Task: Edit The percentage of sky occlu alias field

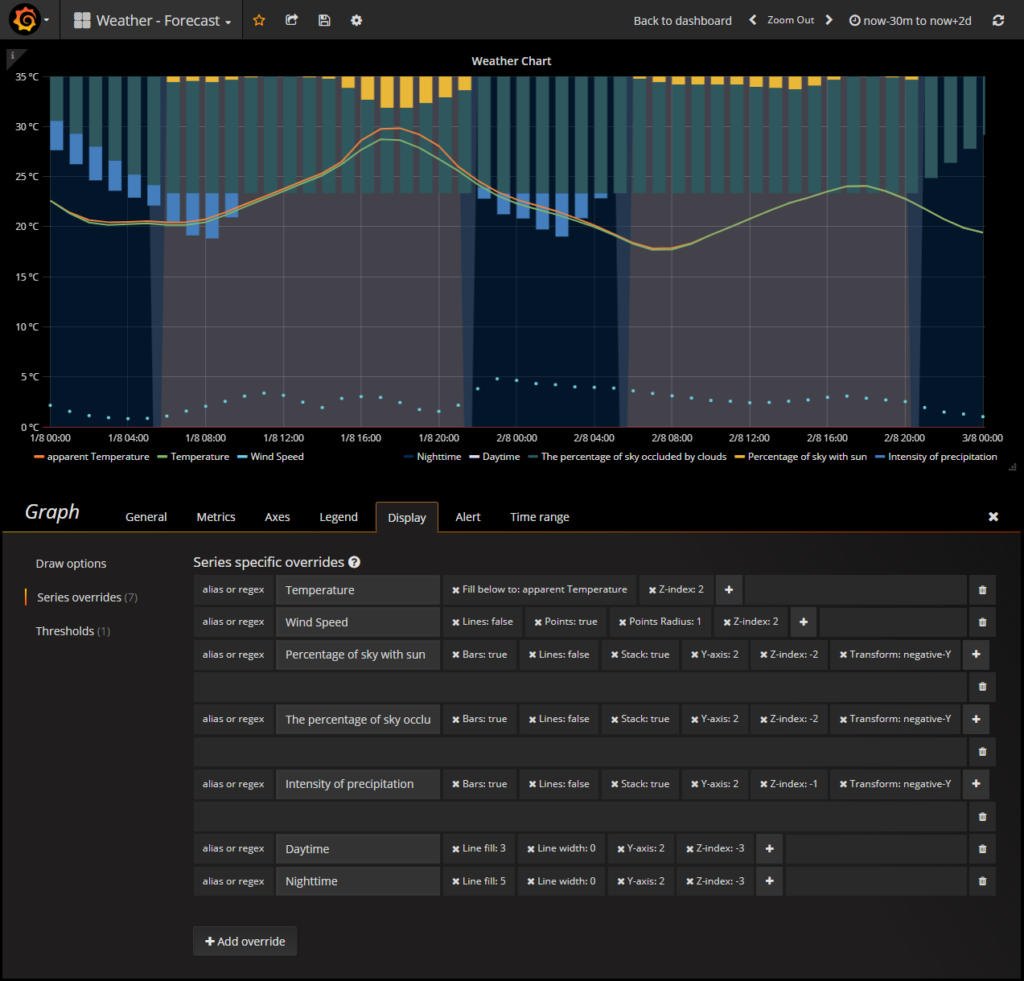Action: pyautogui.click(x=358, y=719)
